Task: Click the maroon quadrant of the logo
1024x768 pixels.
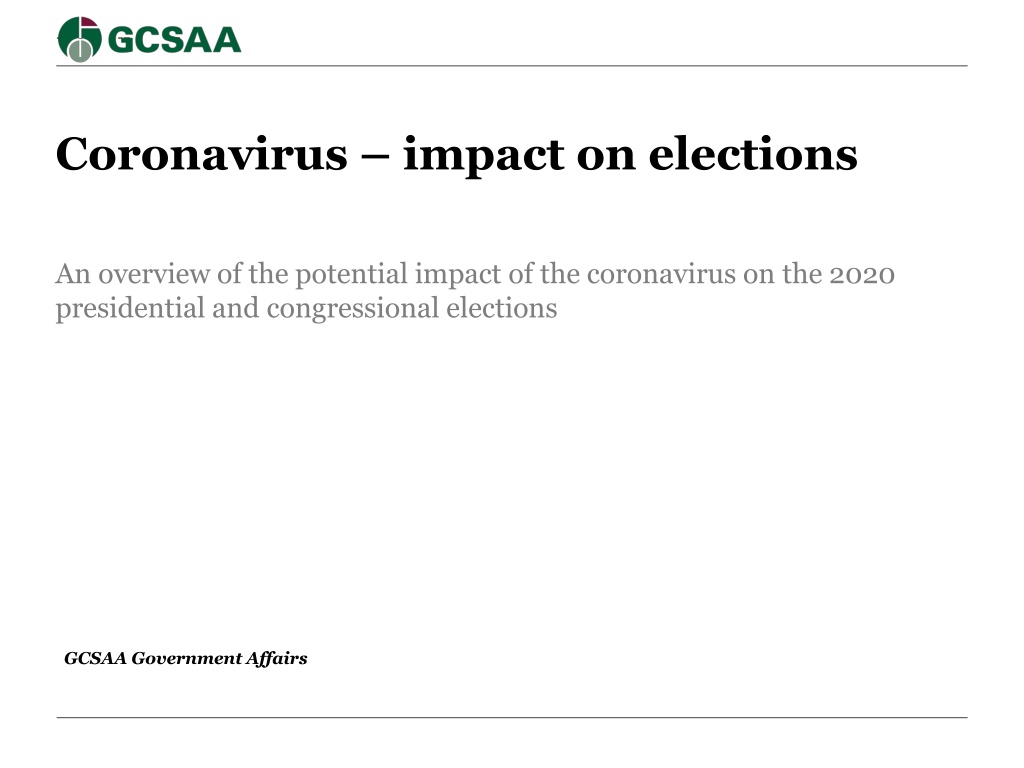Action: [x=90, y=22]
